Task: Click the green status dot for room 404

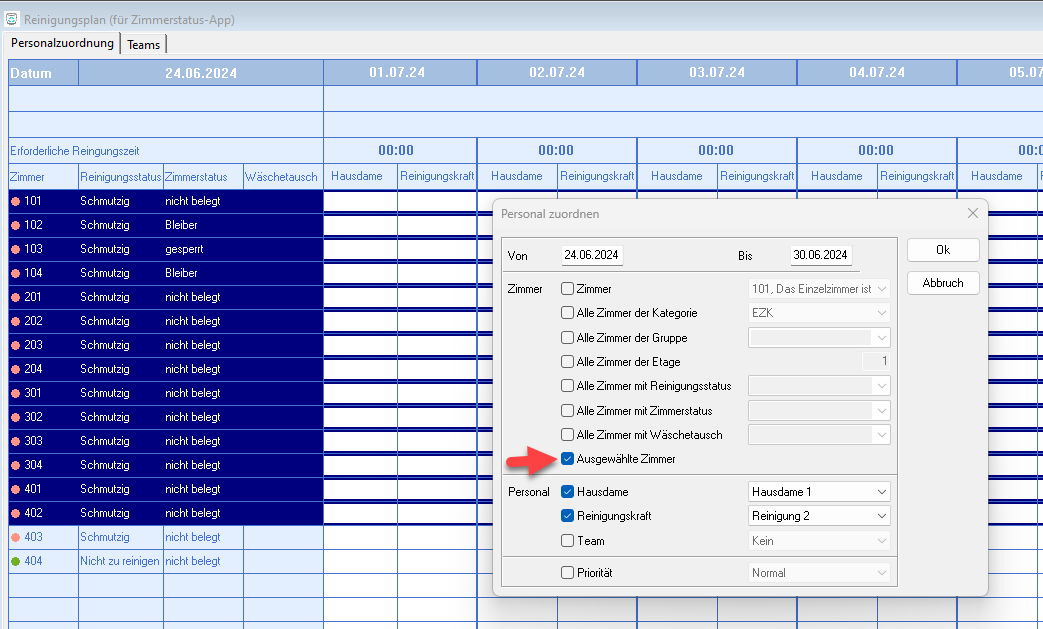Action: click(x=16, y=561)
